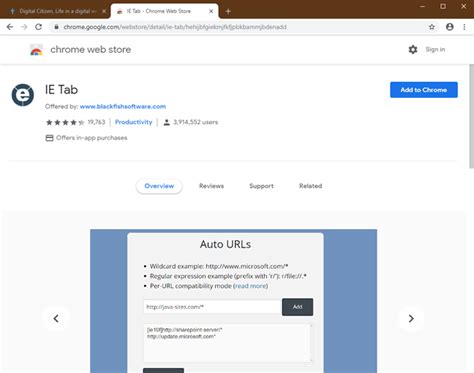This screenshot has width=474, height=373.
Task: Click the browser forward arrow
Action: [x=24, y=27]
